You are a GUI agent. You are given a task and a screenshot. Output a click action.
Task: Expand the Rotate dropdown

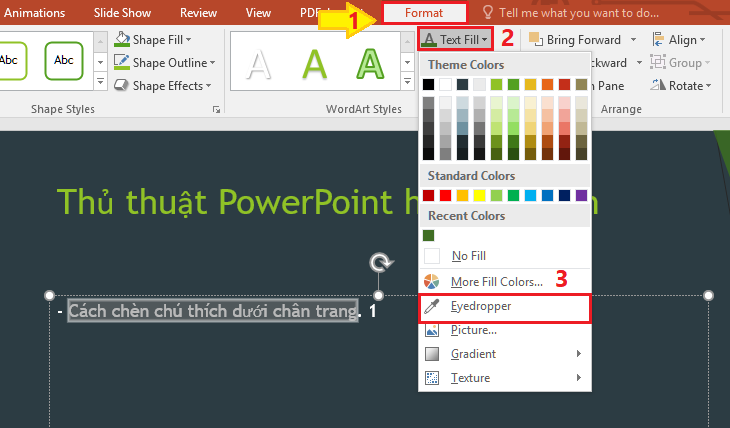pyautogui.click(x=708, y=86)
